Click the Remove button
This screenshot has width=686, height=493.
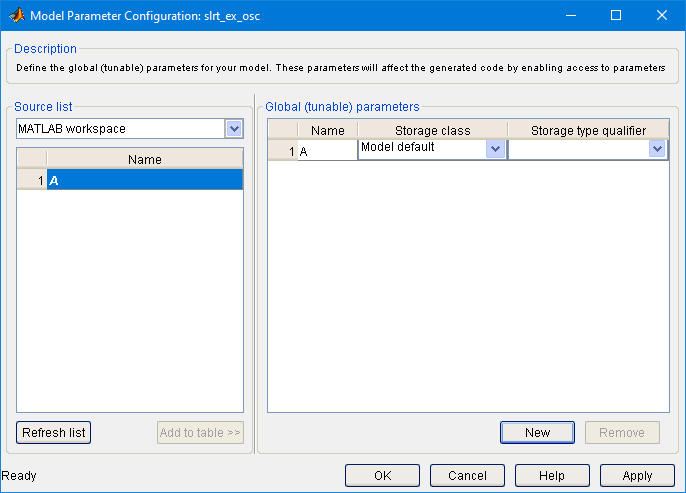pyautogui.click(x=622, y=433)
